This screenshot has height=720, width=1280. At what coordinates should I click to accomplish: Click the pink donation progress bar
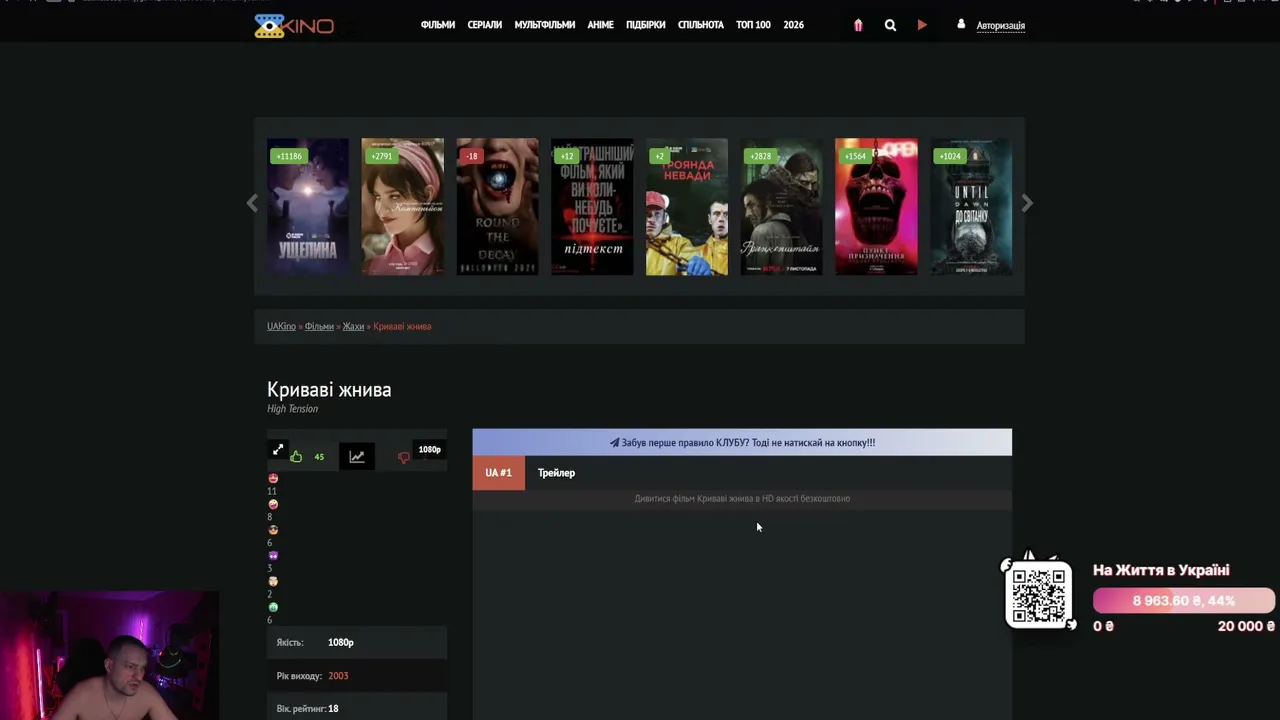[x=1184, y=601]
